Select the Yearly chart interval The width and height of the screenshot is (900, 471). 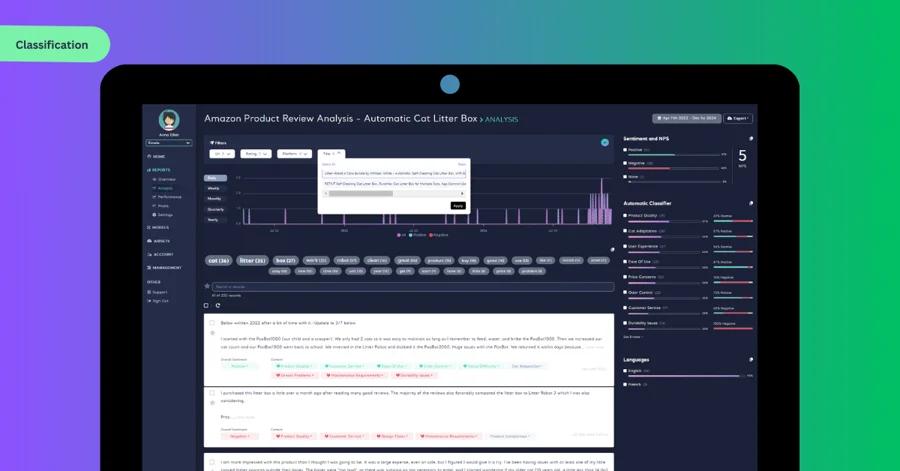pyautogui.click(x=215, y=220)
